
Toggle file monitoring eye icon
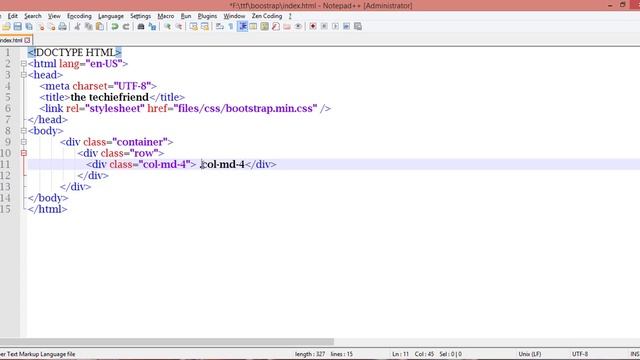298,27
